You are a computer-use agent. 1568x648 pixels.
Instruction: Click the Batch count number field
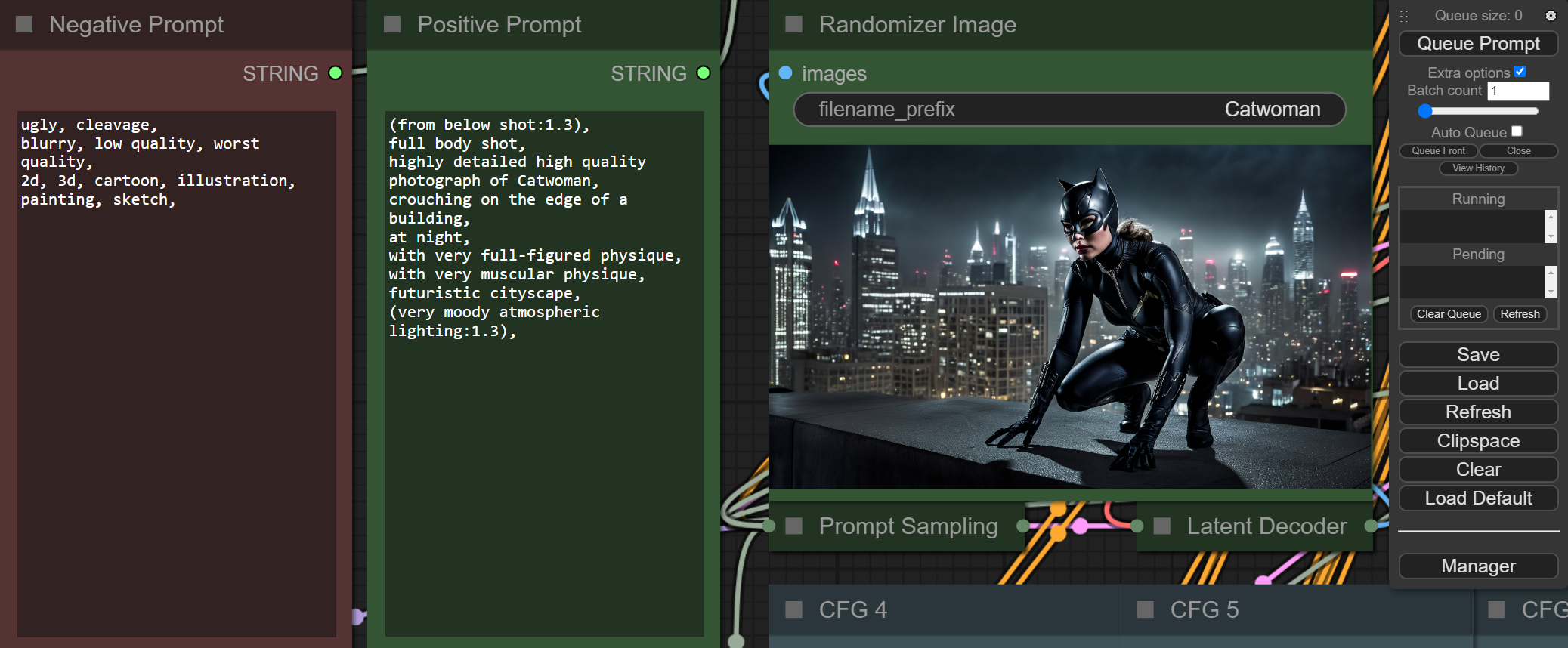pos(1518,91)
